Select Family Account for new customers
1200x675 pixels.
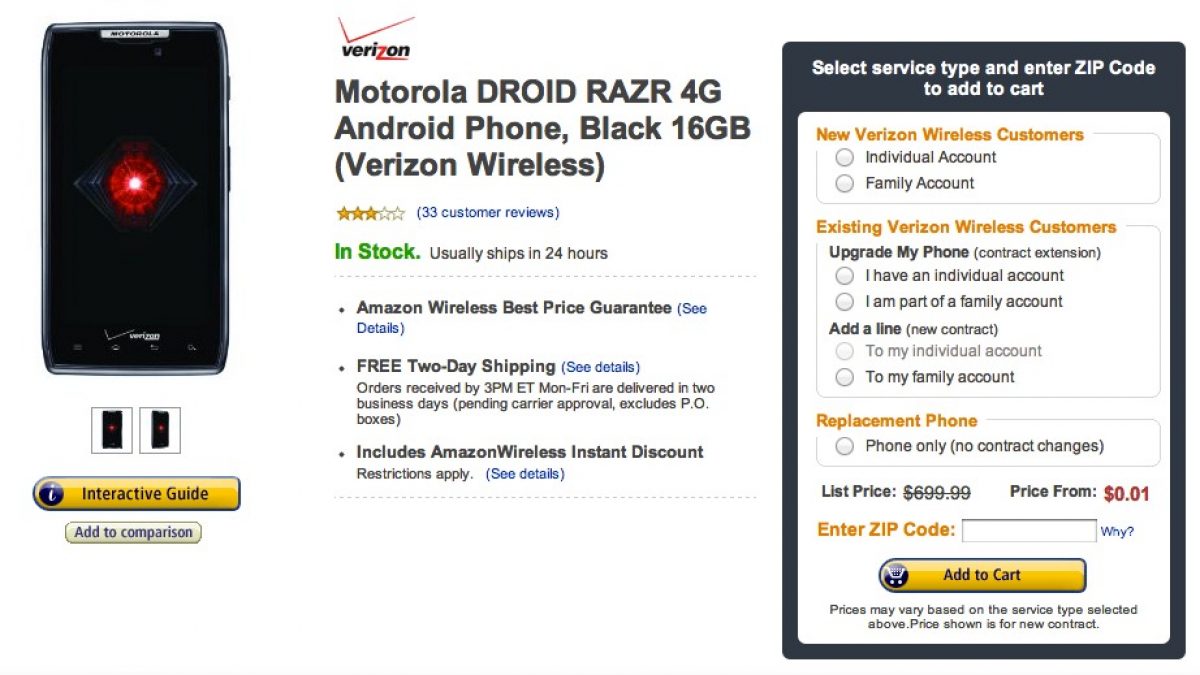(845, 183)
